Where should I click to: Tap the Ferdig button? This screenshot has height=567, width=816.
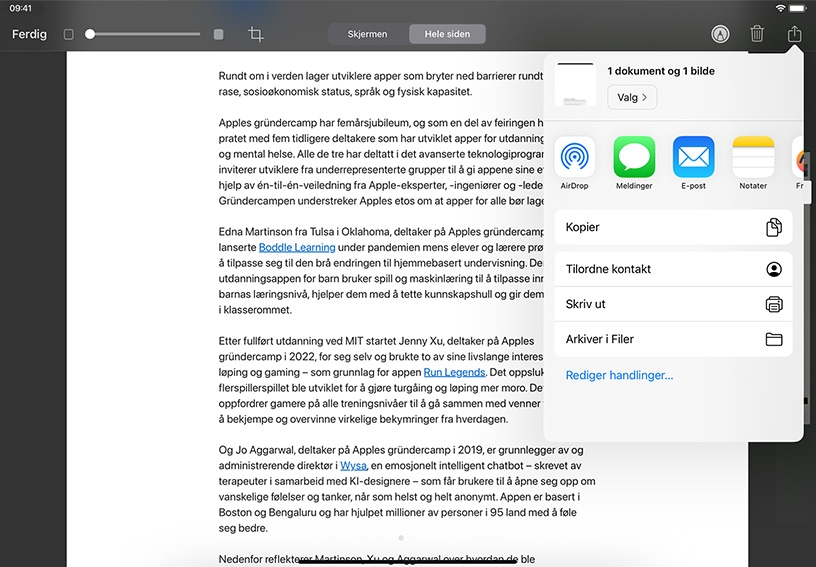(29, 34)
